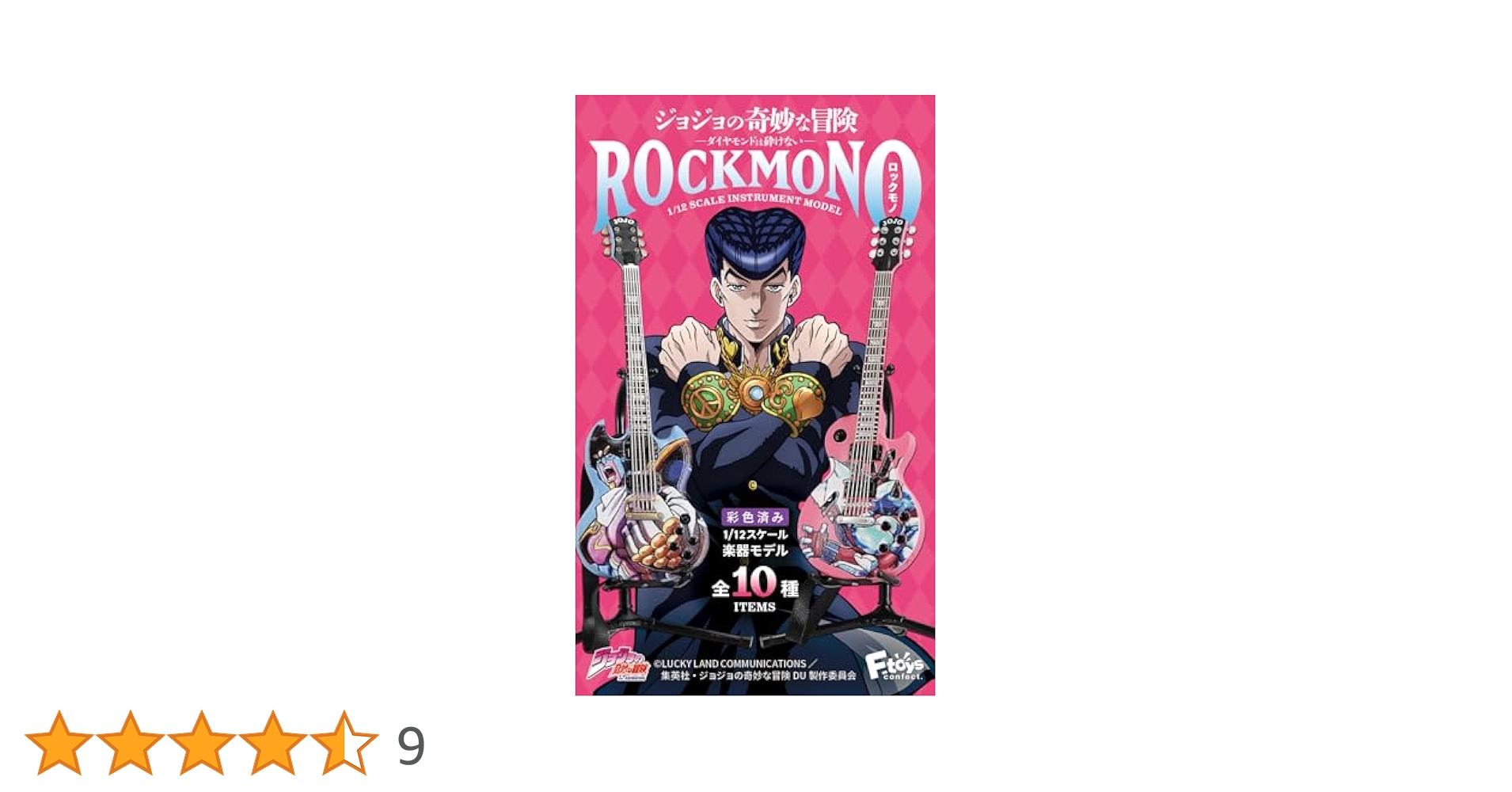Click the second orange rating star
The image size is (1512, 792).
tap(131, 743)
